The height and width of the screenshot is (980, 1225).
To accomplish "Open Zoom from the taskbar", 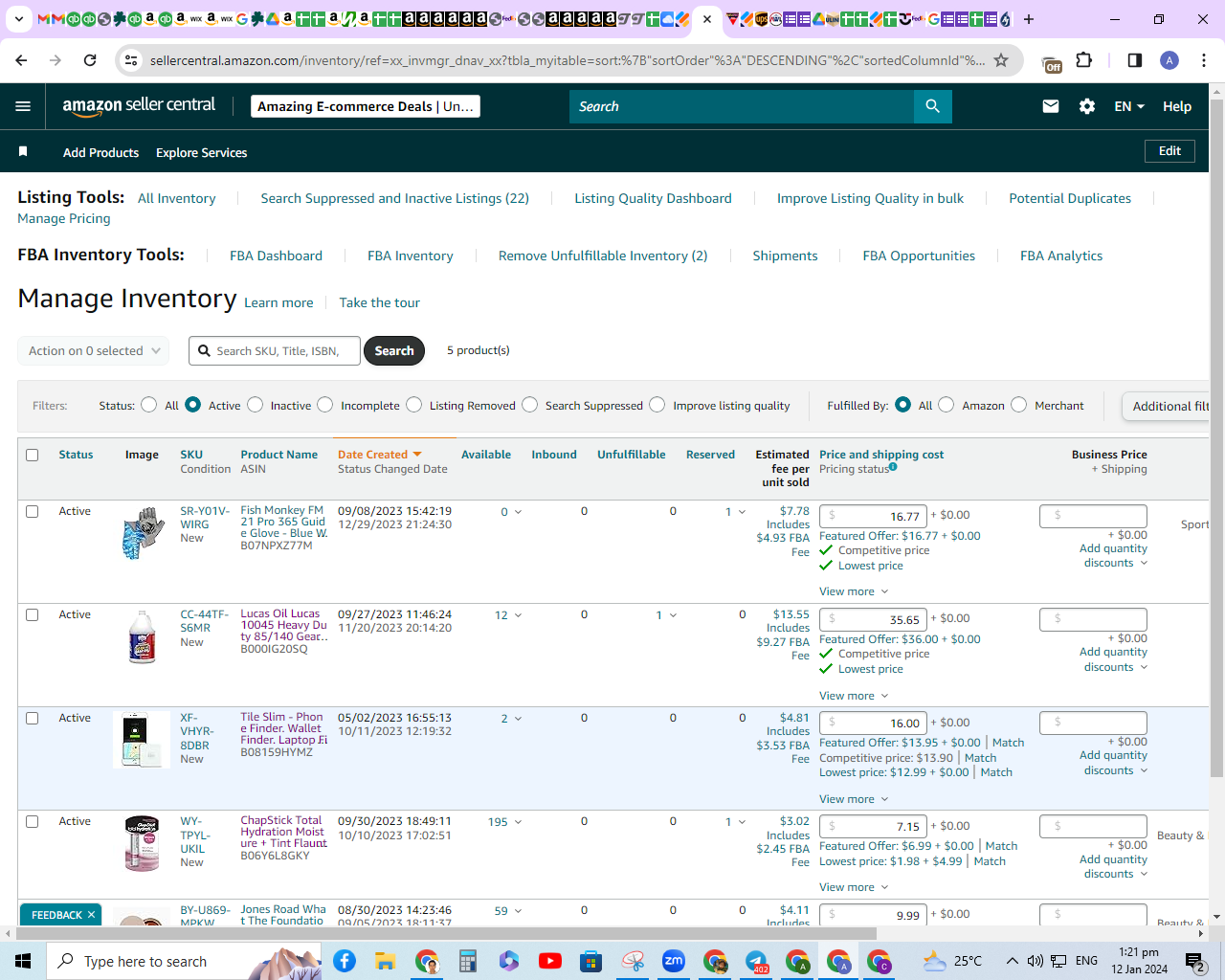I will coord(674,961).
